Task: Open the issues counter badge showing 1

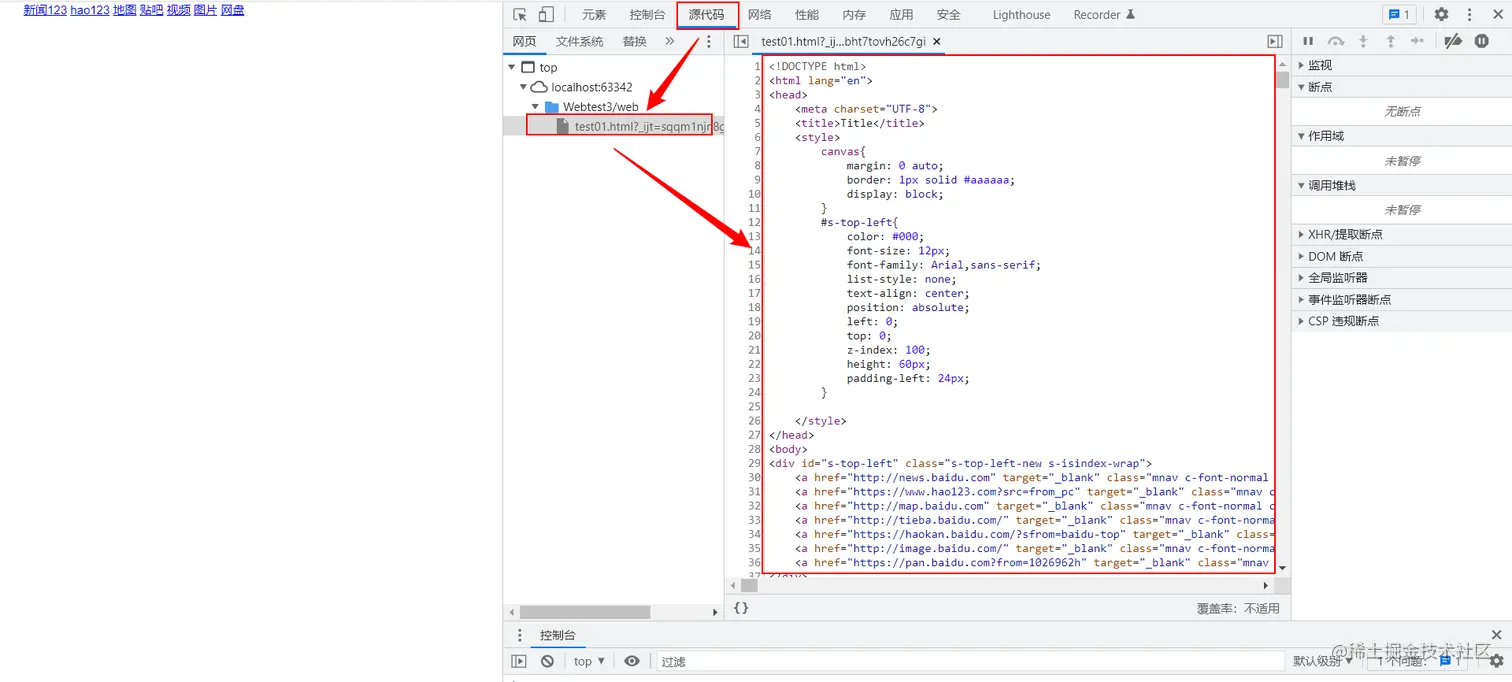Action: [x=1398, y=15]
